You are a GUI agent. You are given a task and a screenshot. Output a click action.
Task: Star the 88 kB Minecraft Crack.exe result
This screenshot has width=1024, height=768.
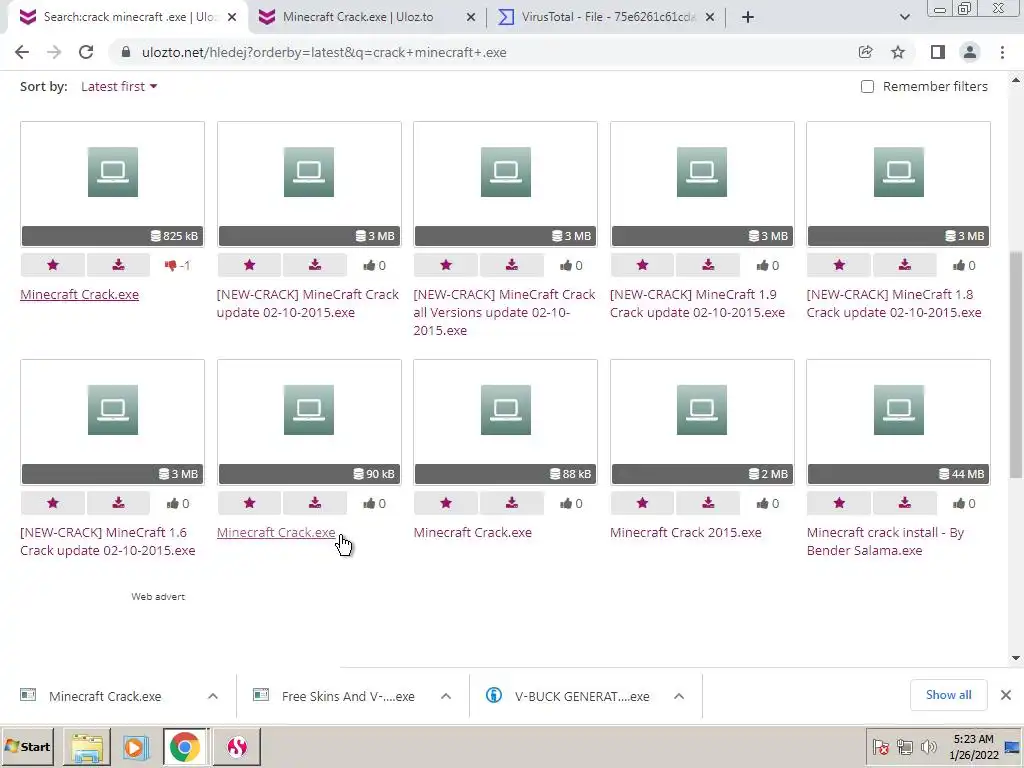(x=446, y=503)
